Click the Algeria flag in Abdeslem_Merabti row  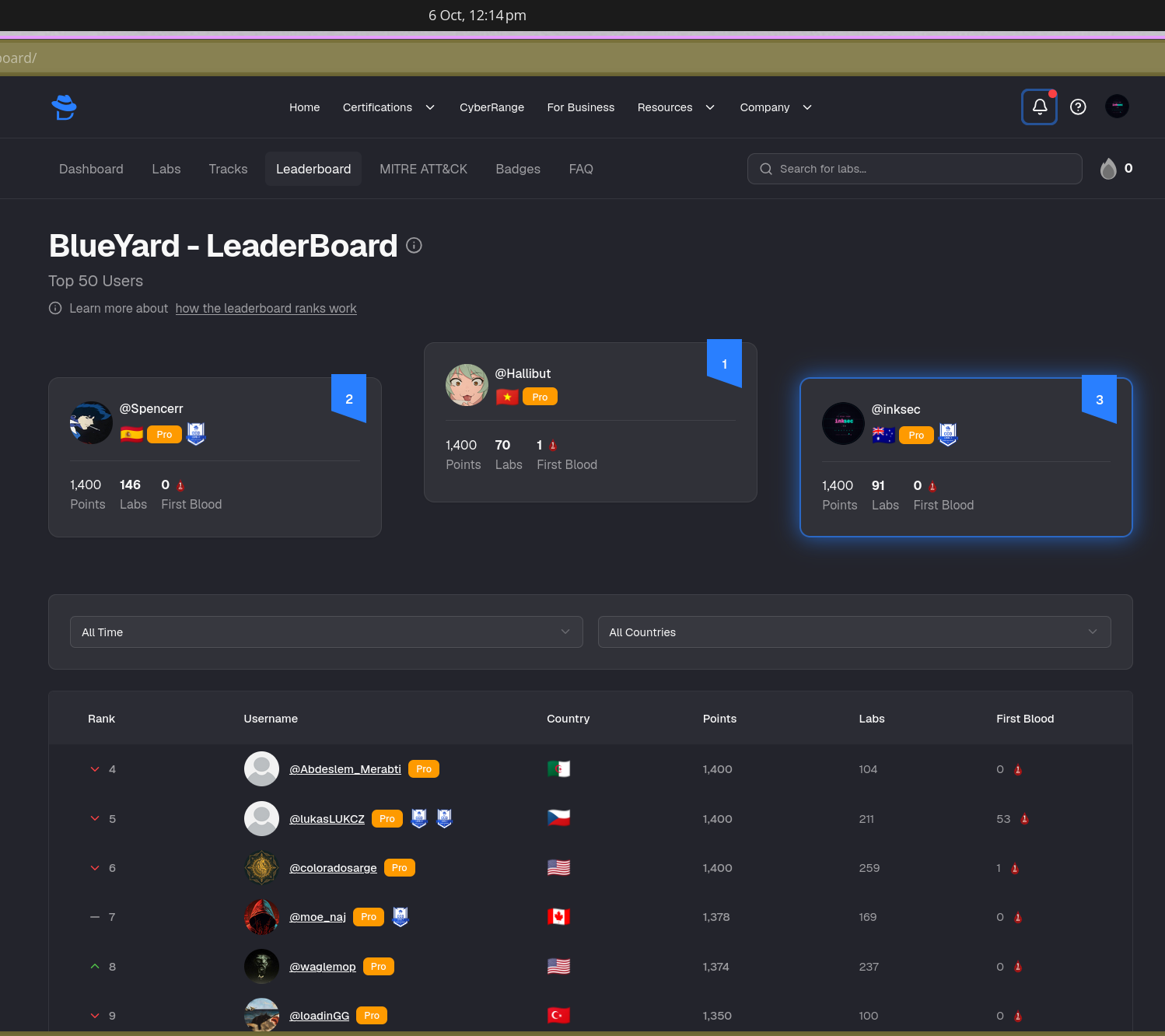[x=558, y=769]
